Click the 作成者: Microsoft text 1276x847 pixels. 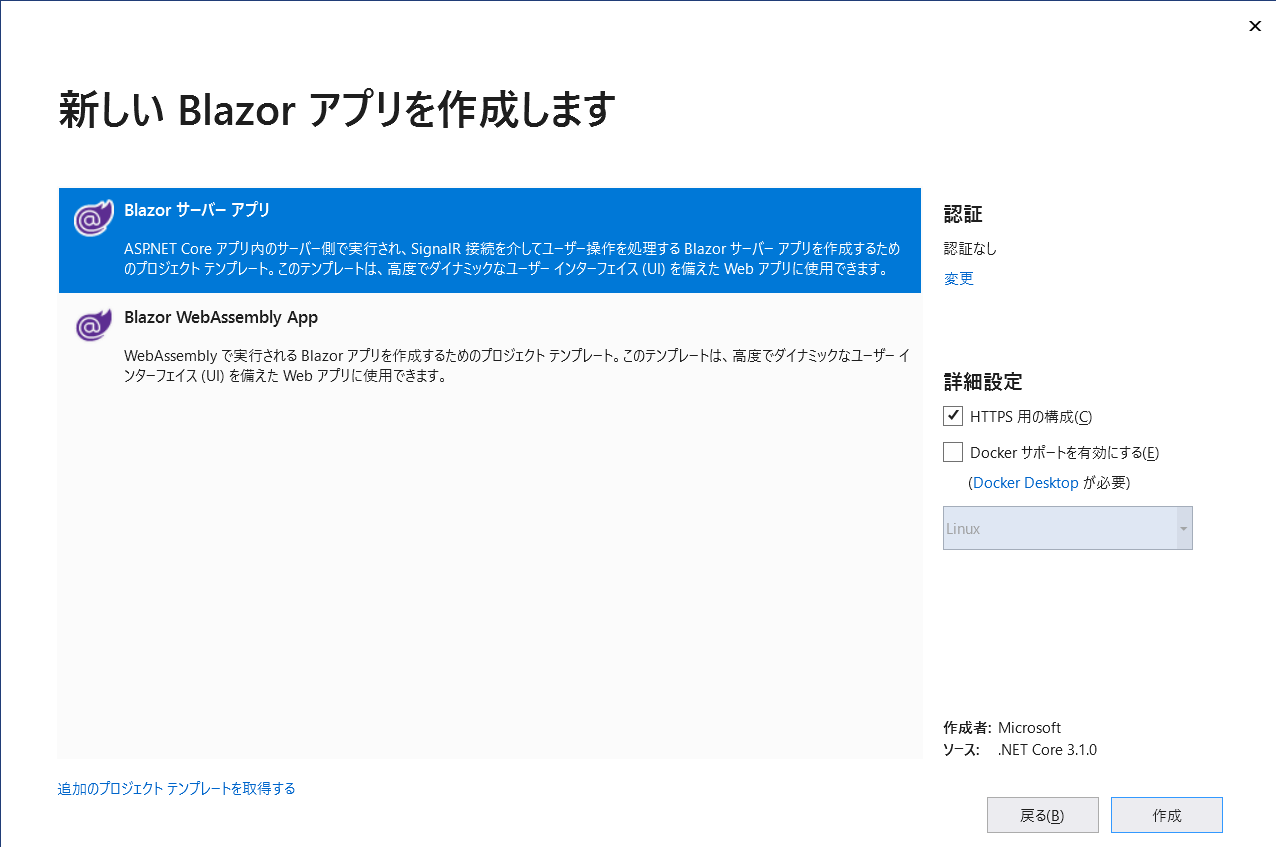pos(1002,728)
